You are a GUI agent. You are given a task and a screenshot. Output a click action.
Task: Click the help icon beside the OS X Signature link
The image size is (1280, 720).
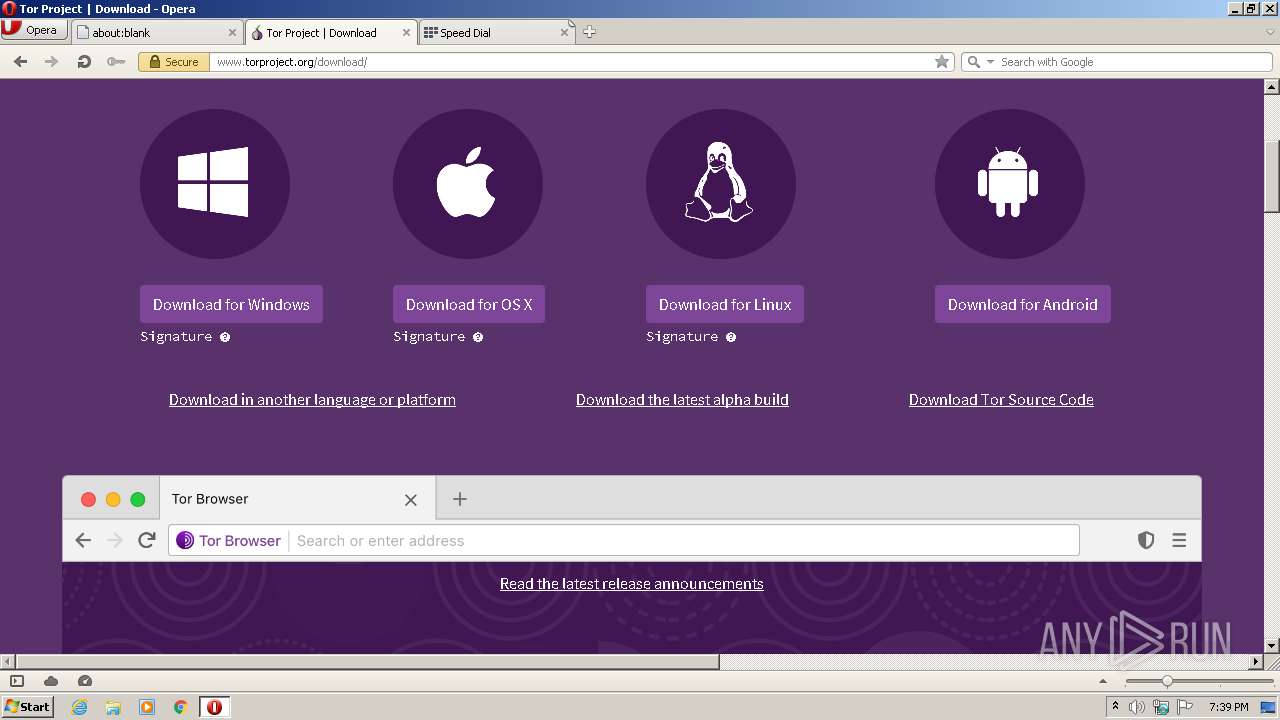(478, 337)
